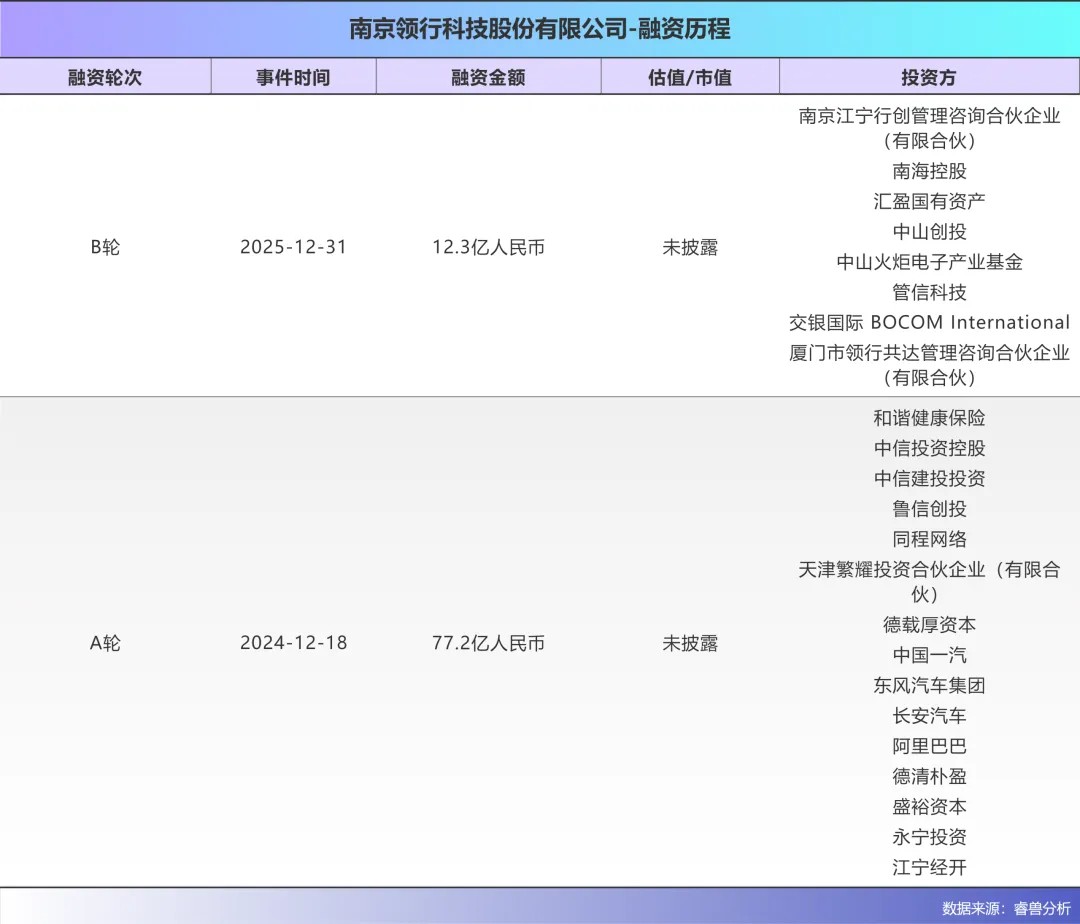Open investor 交银国际 BOCOM International
This screenshot has width=1080, height=924.
(x=929, y=322)
